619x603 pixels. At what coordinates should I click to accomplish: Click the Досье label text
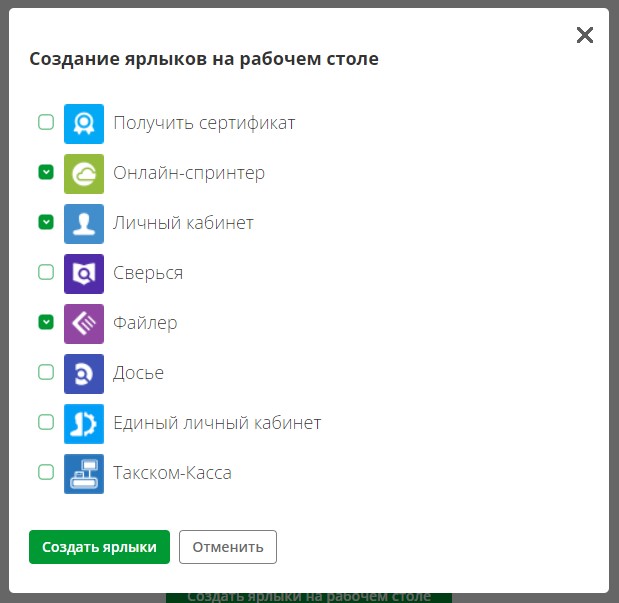pos(139,373)
